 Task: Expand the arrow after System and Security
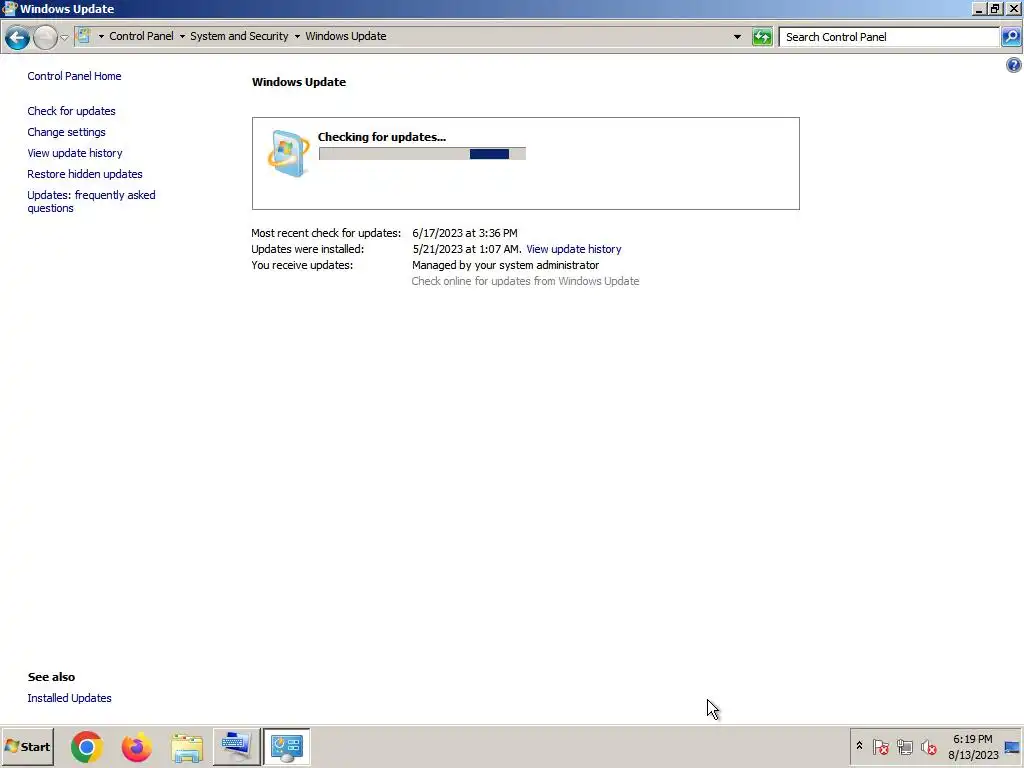tap(297, 37)
